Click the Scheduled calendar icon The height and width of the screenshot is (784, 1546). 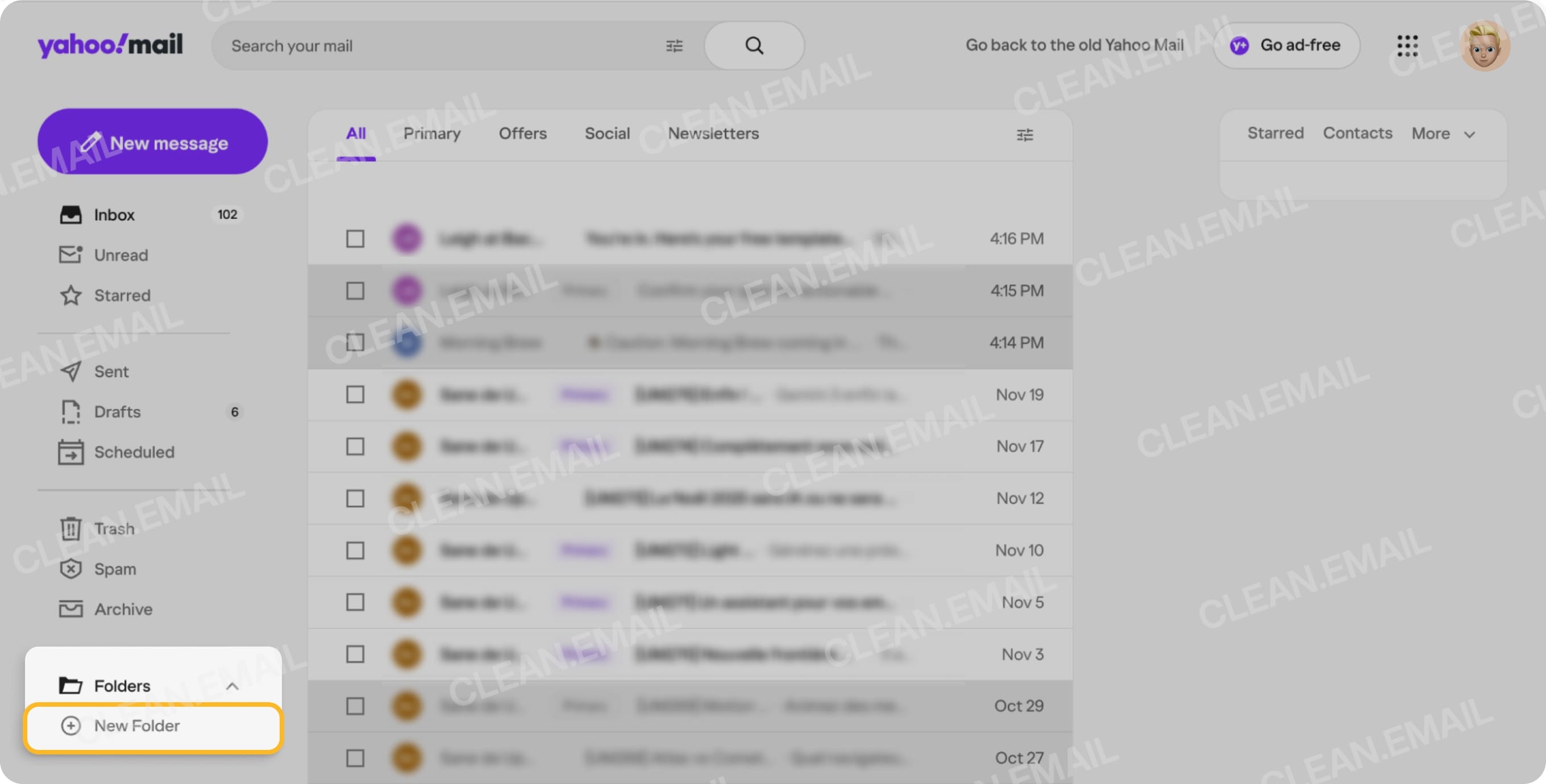click(71, 452)
